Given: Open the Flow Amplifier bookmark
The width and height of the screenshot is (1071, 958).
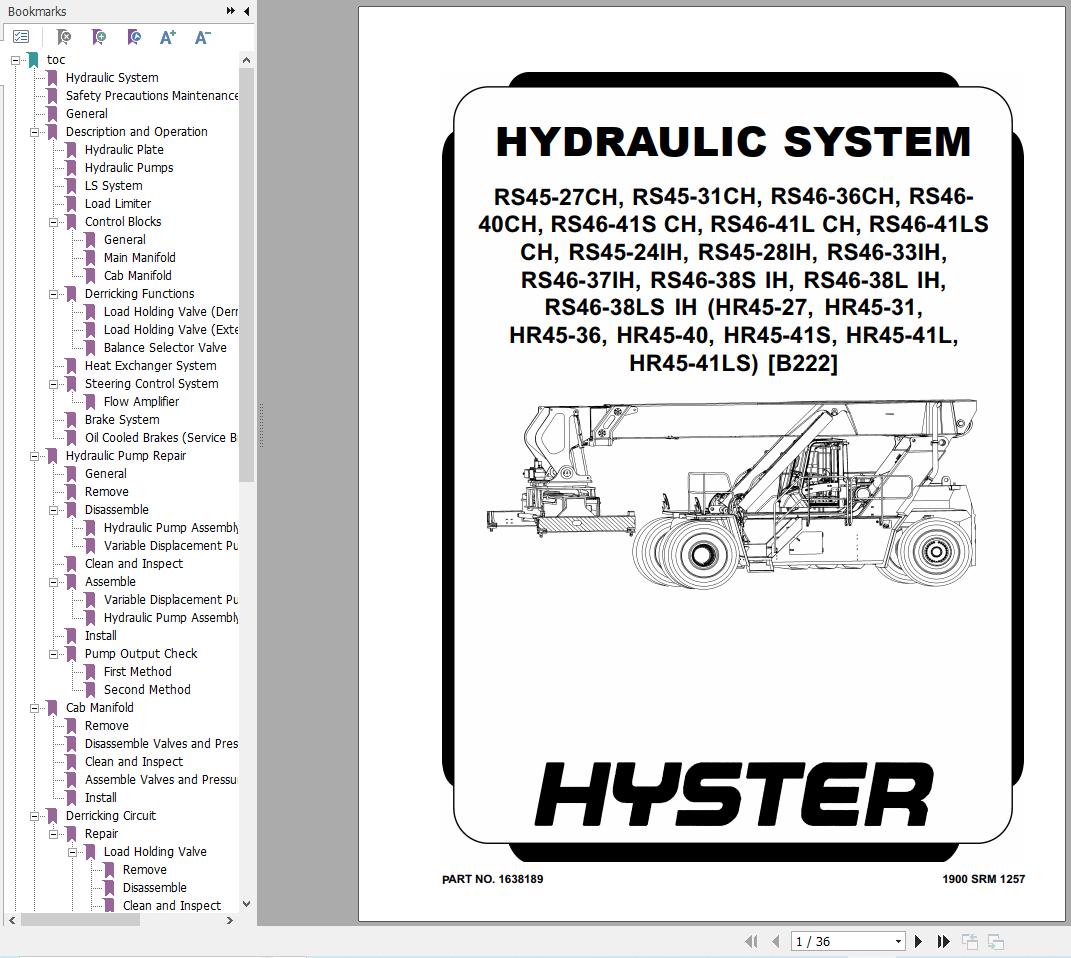Looking at the screenshot, I should pyautogui.click(x=141, y=402).
